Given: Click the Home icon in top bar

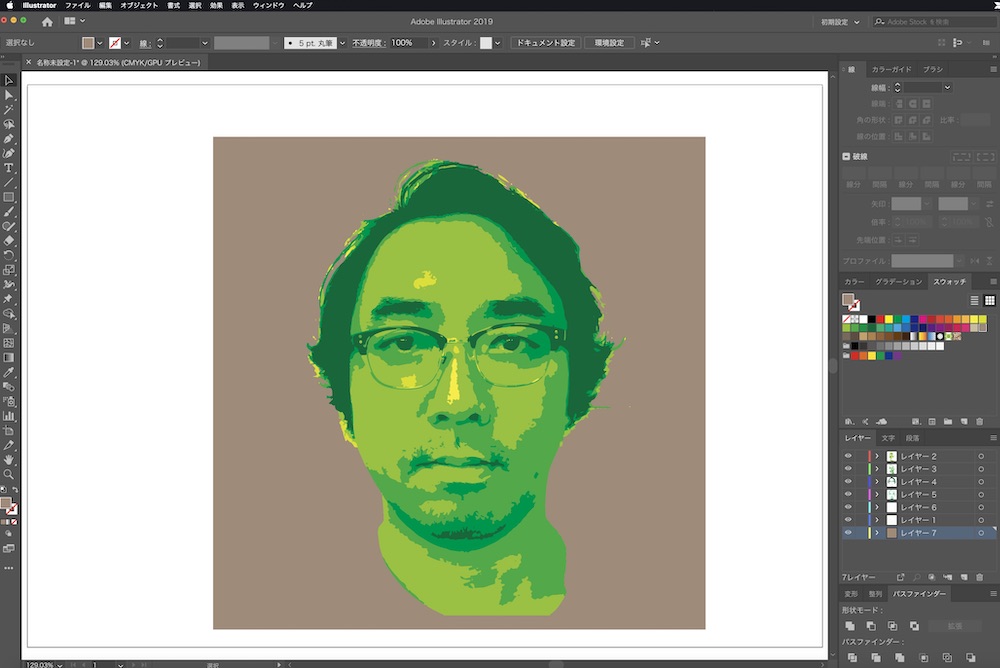Looking at the screenshot, I should 47,21.
